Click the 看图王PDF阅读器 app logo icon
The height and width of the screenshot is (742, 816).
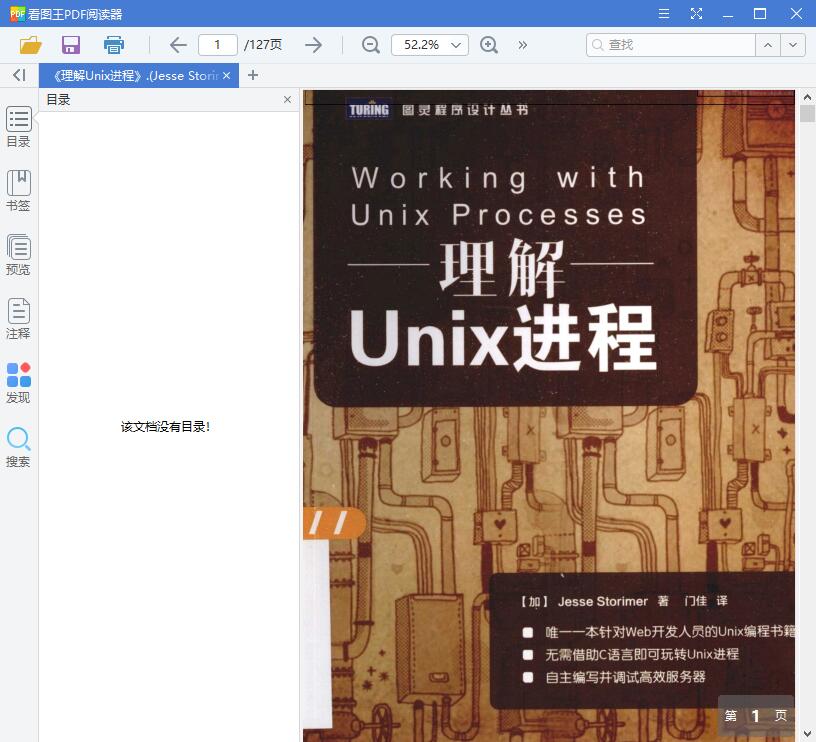click(17, 14)
